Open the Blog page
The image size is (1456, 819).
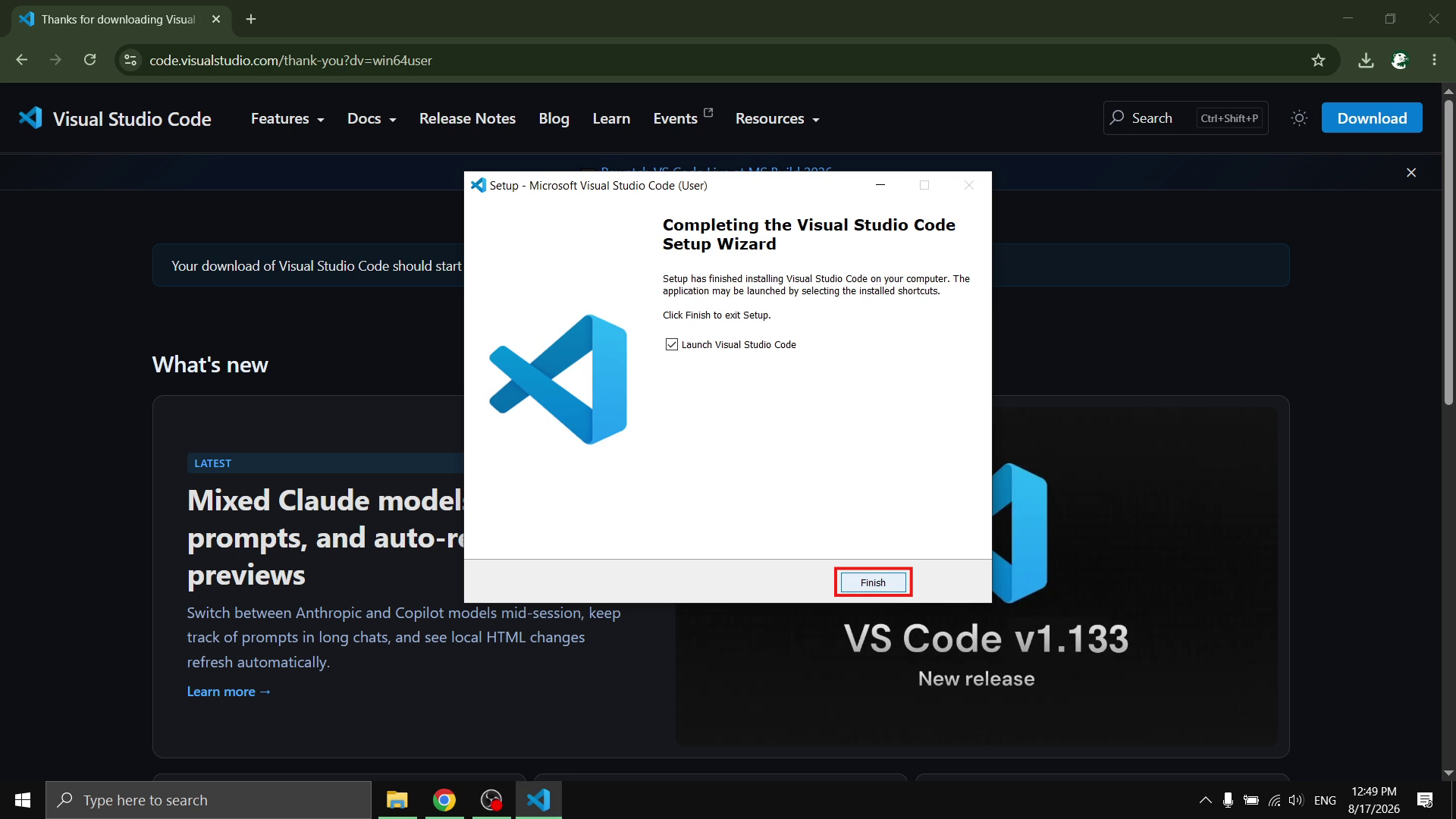point(554,118)
